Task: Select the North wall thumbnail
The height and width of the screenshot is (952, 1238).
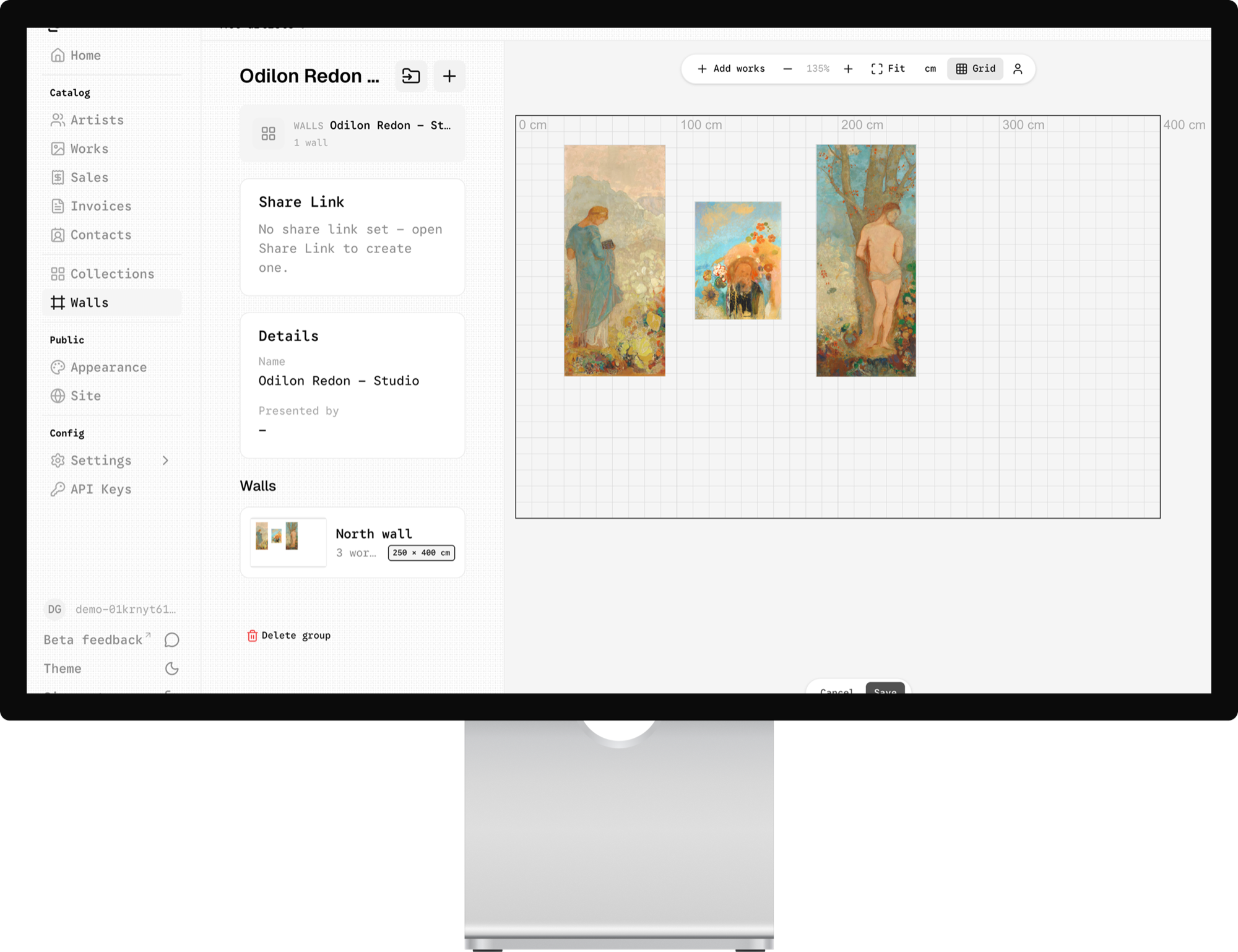Action: tap(288, 542)
